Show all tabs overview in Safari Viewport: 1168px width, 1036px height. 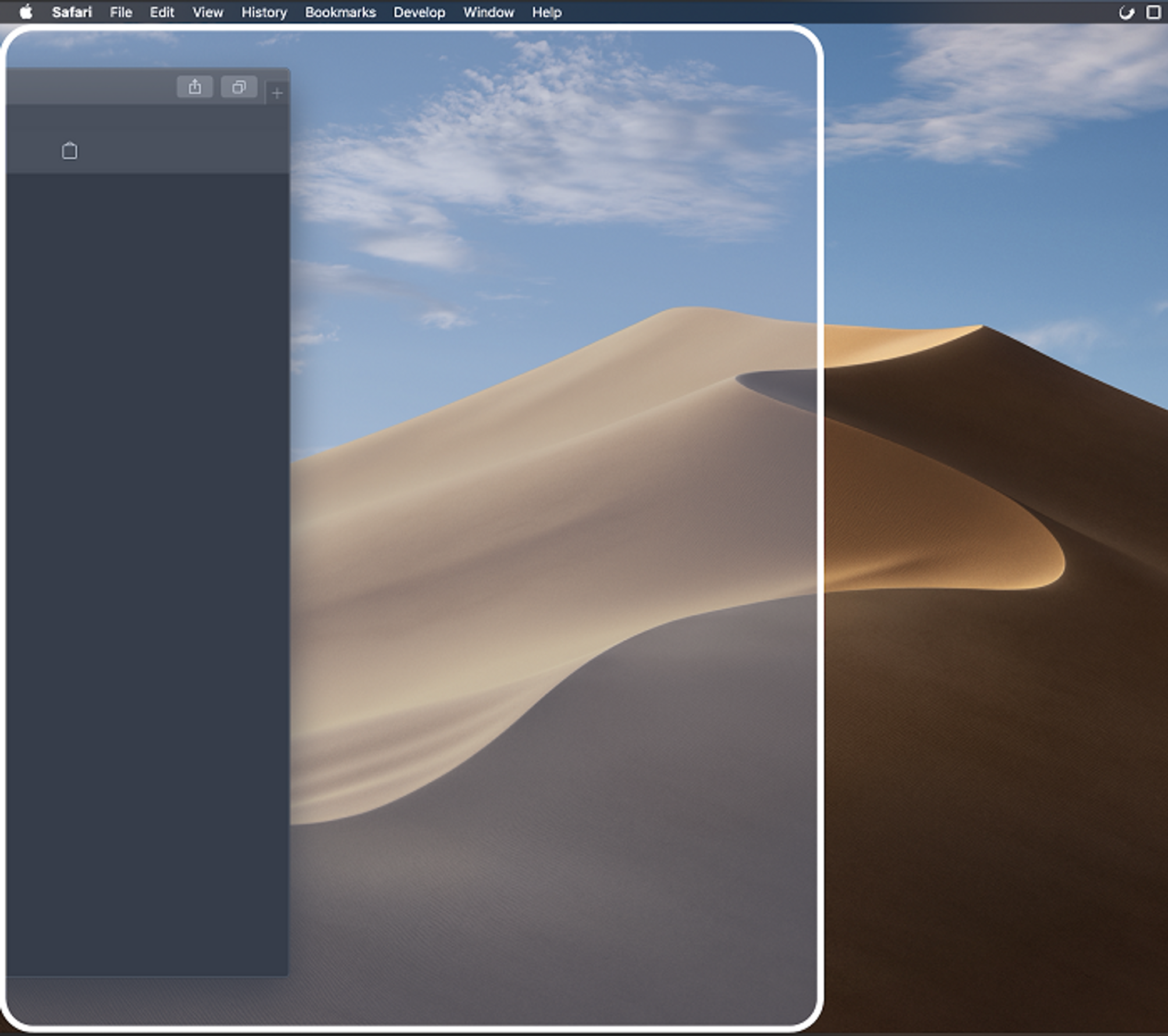(x=239, y=87)
